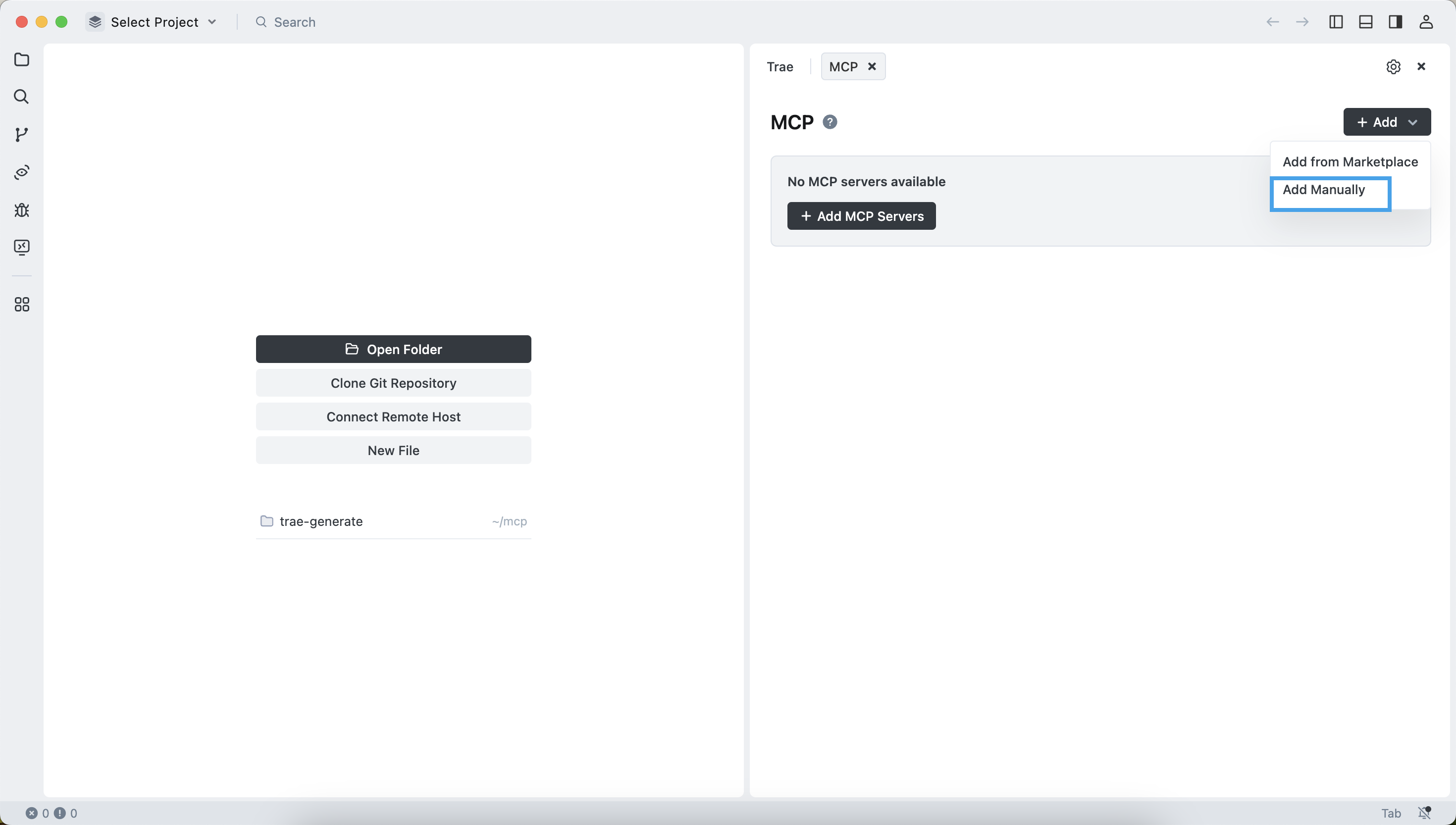This screenshot has height=825, width=1456.
Task: Open the Explorer folder icon in sidebar
Action: (21, 59)
